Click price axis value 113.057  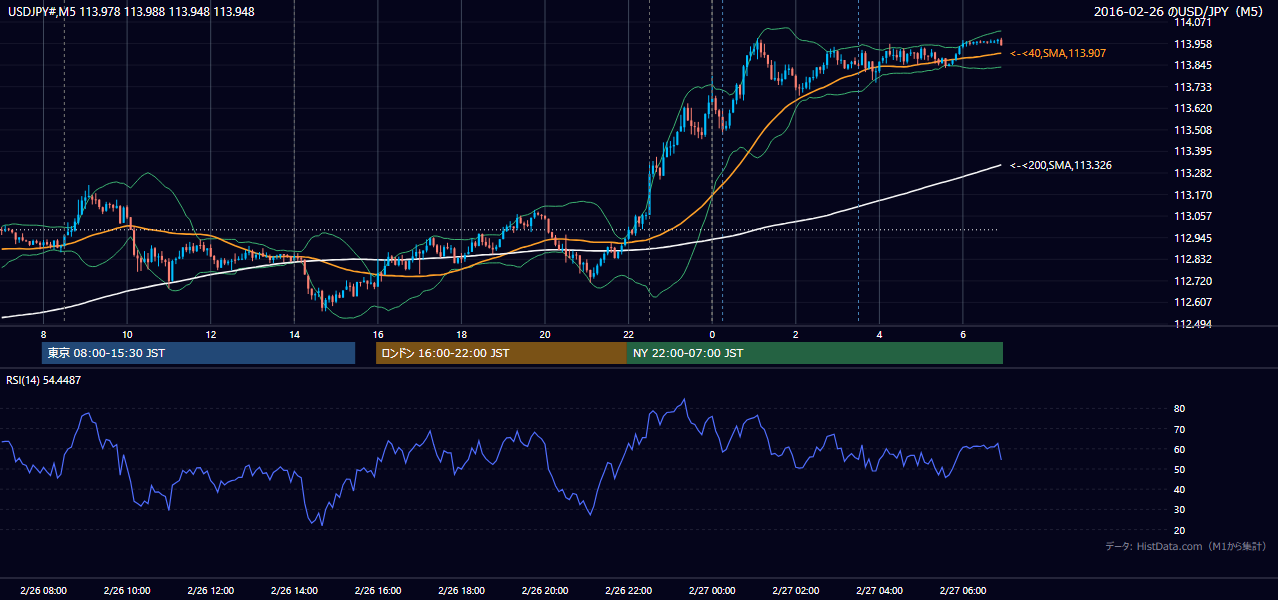click(1193, 216)
